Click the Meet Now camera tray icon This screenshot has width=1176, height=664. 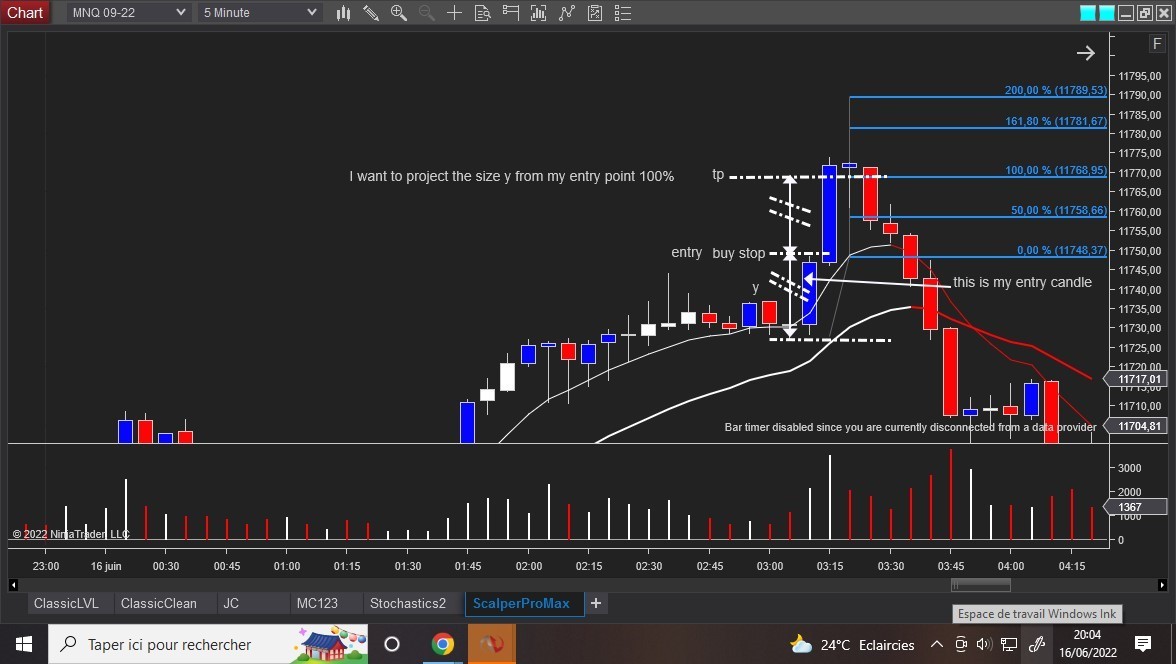point(961,644)
